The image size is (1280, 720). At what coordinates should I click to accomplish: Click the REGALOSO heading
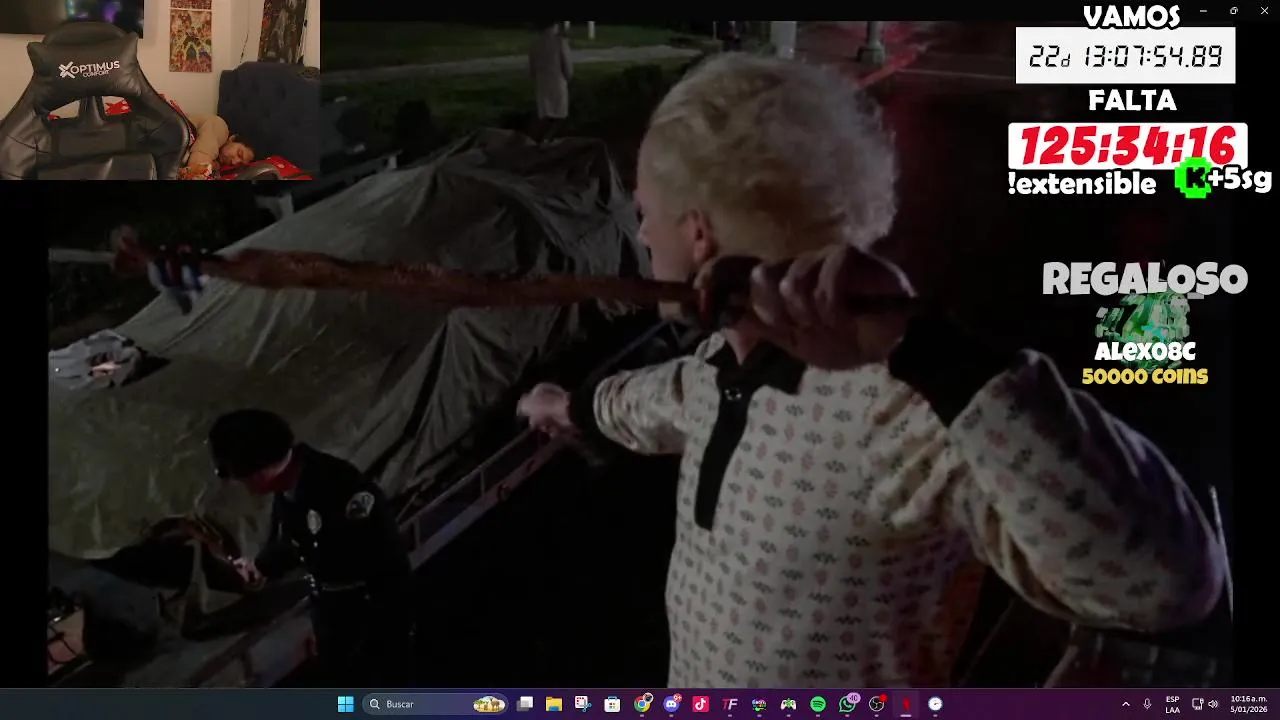coord(1145,280)
